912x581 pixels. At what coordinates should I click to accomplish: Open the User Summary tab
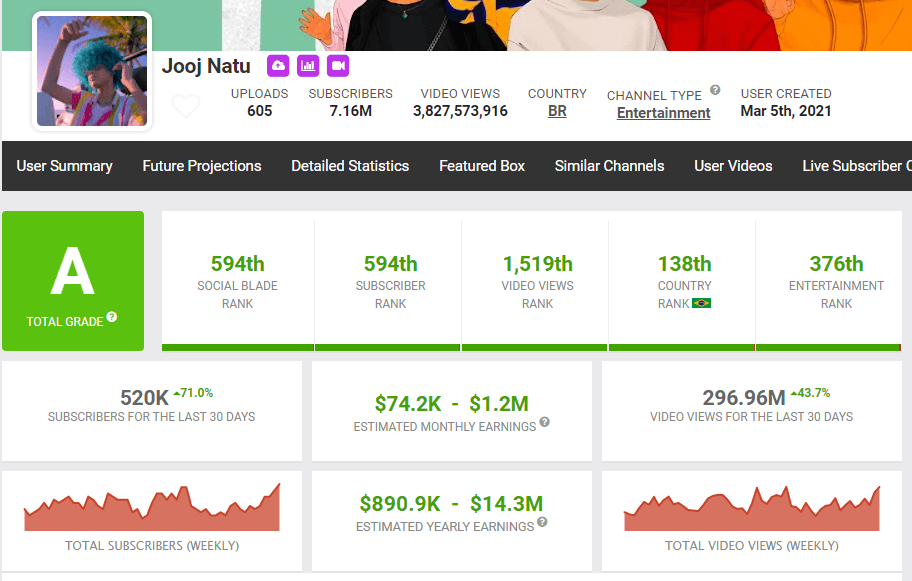pos(65,166)
